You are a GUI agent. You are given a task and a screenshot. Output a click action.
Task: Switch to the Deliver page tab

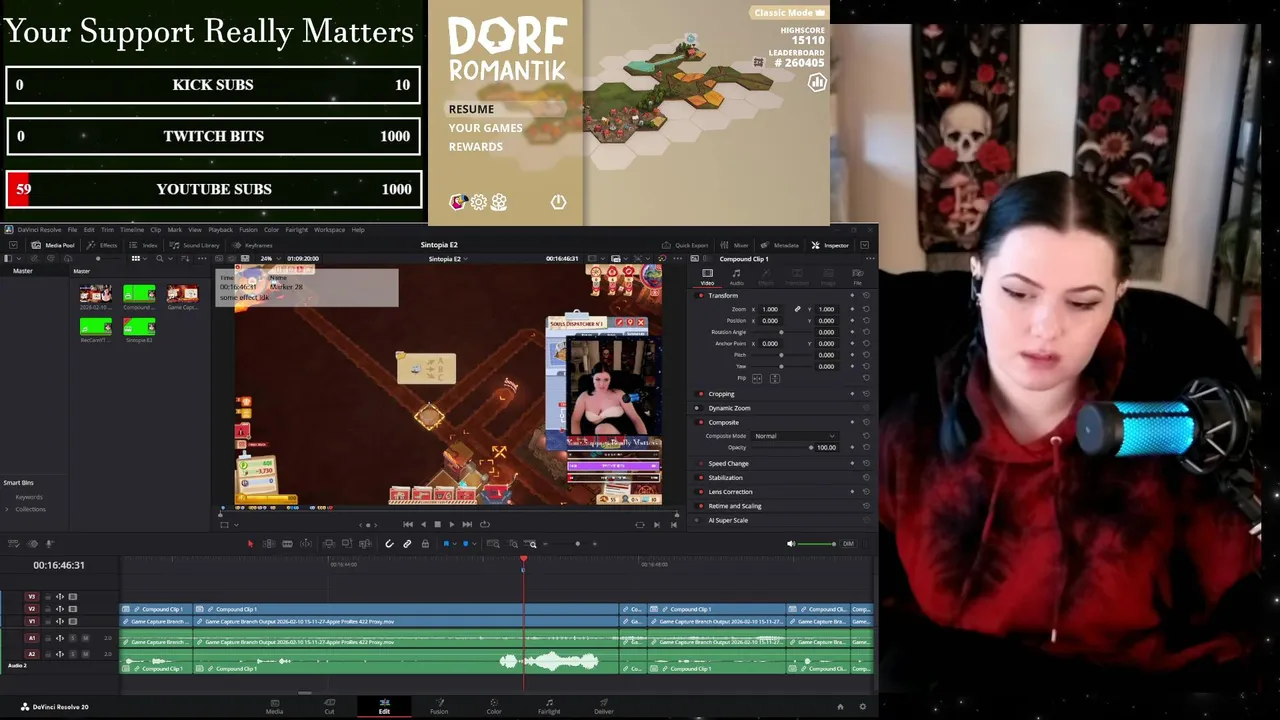(x=603, y=706)
